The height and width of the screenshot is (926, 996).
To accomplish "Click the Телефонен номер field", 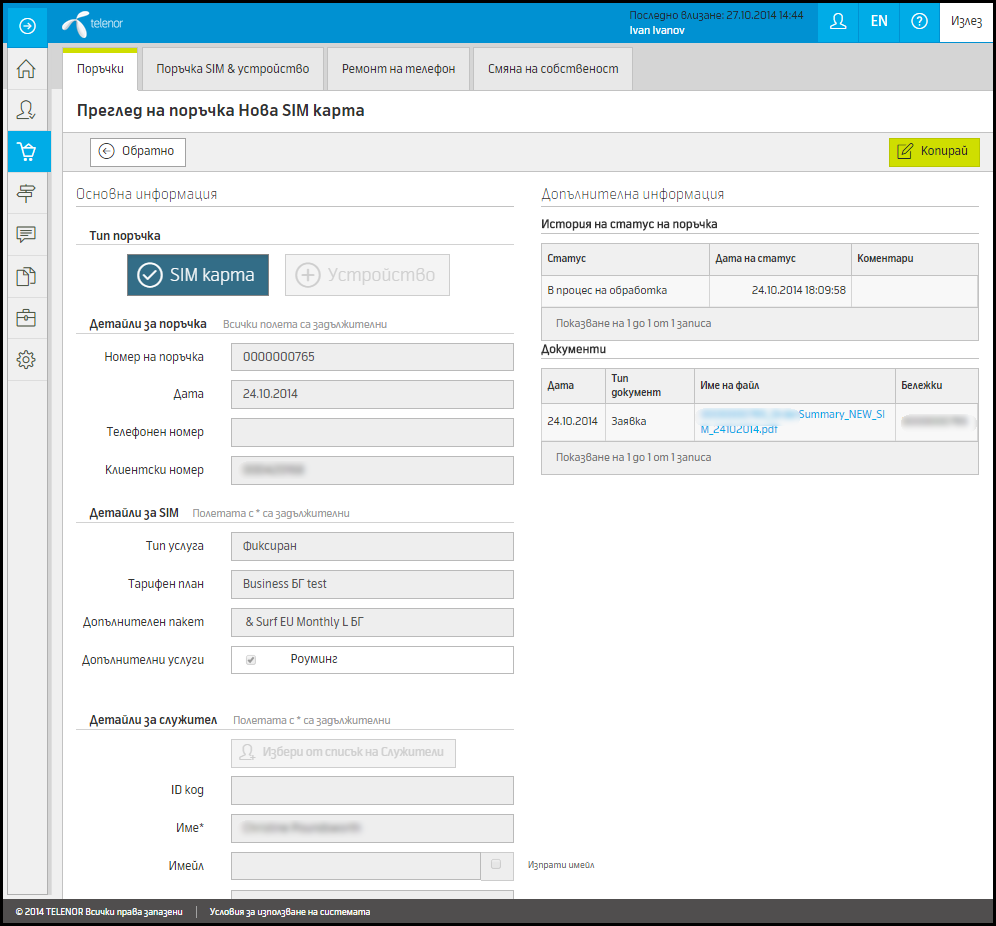I will coord(372,433).
